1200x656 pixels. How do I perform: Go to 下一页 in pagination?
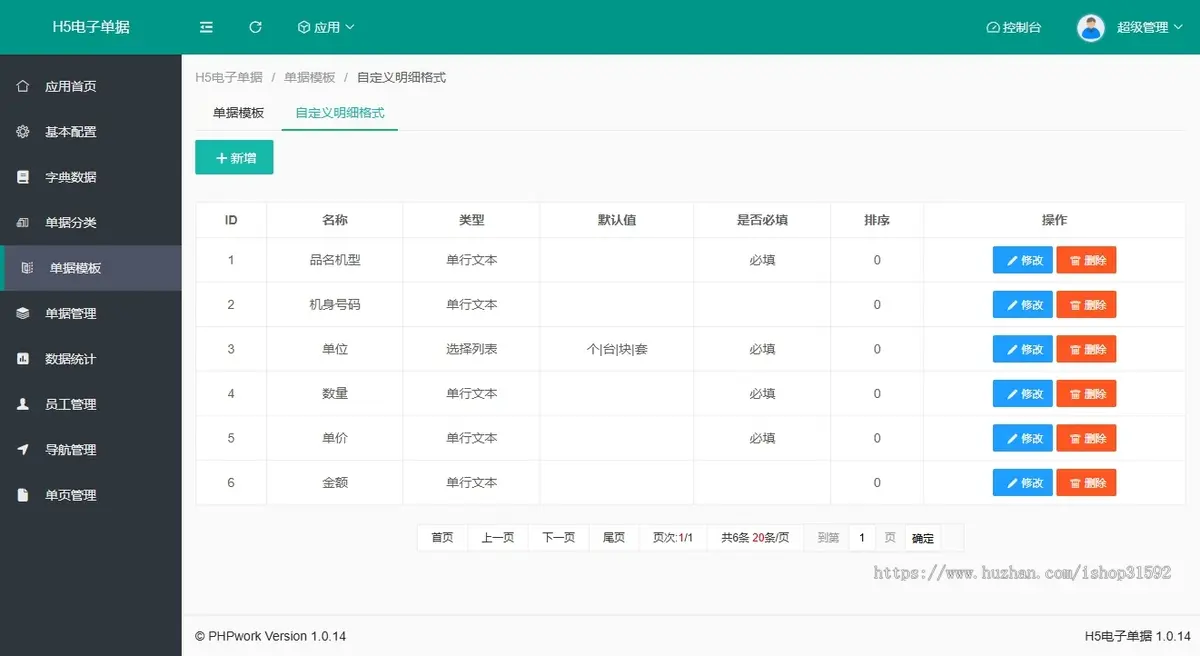coord(558,538)
